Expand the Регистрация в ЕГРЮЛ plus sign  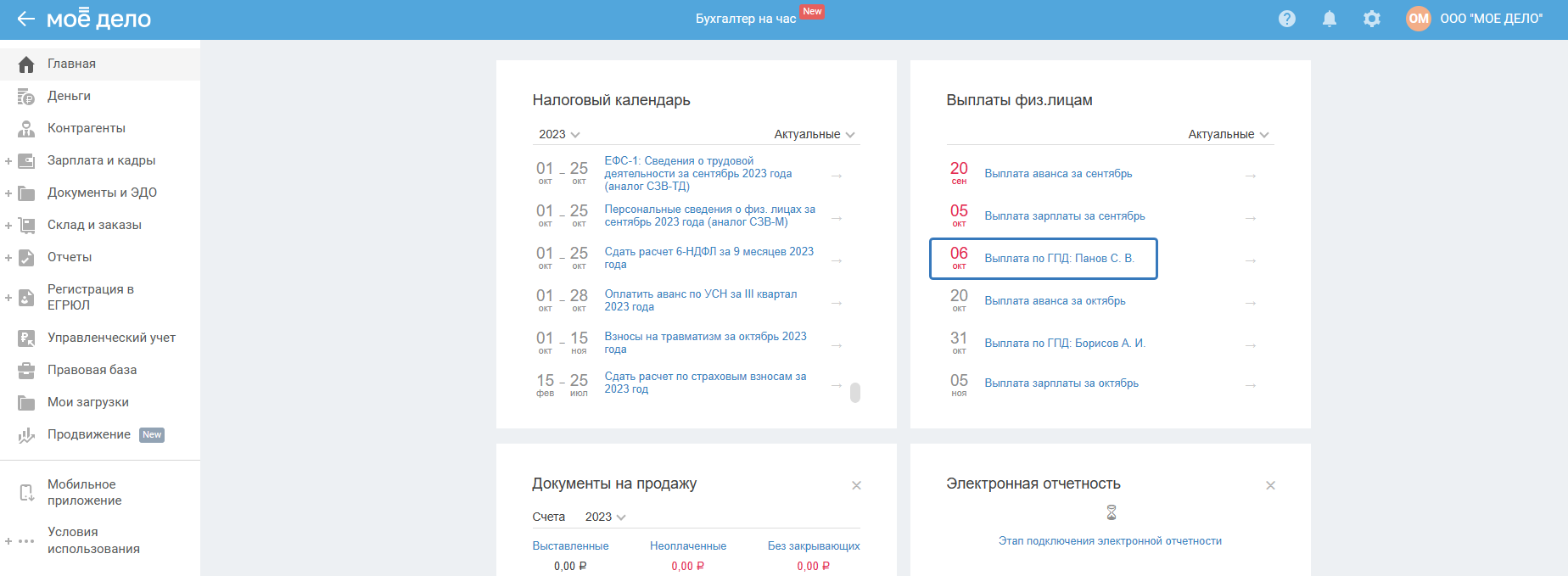(8, 298)
